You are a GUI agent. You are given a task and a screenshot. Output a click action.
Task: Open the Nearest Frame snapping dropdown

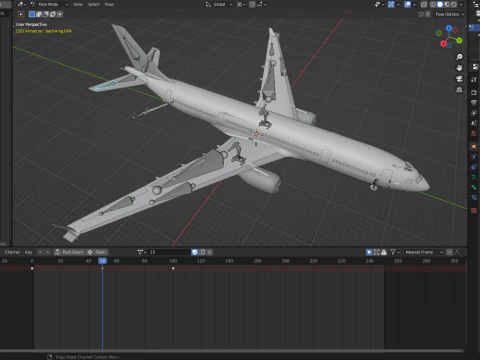coord(423,252)
